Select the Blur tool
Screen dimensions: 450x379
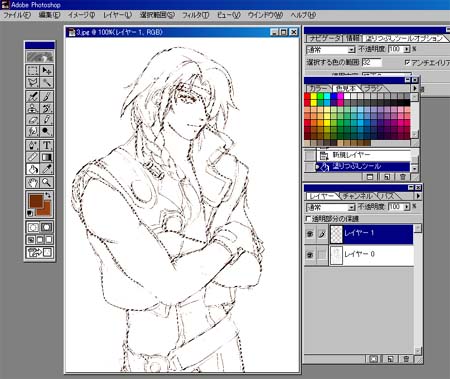(33, 131)
